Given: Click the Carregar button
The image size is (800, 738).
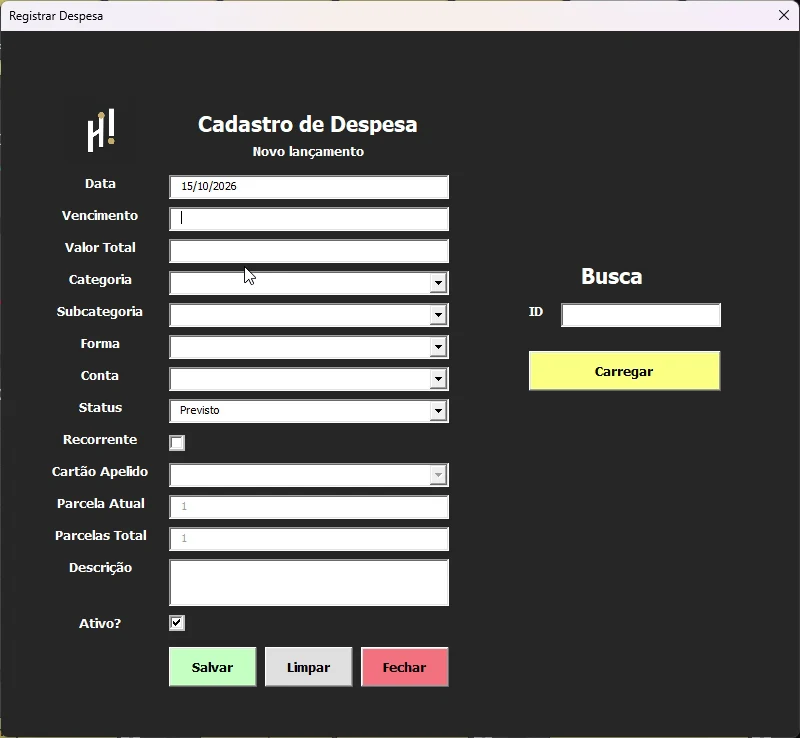Looking at the screenshot, I should (x=624, y=371).
